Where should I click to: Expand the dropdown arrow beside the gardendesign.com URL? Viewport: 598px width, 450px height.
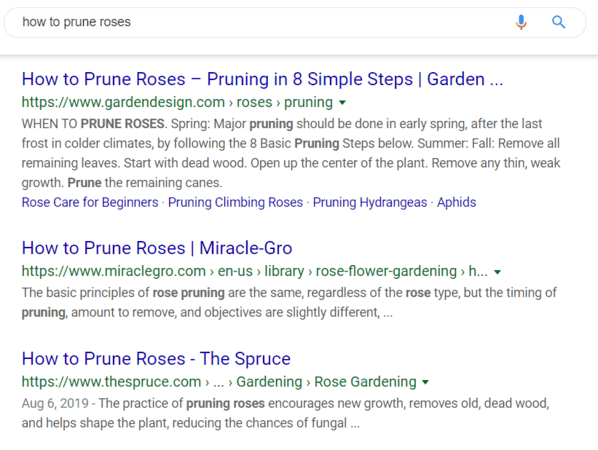(x=342, y=103)
